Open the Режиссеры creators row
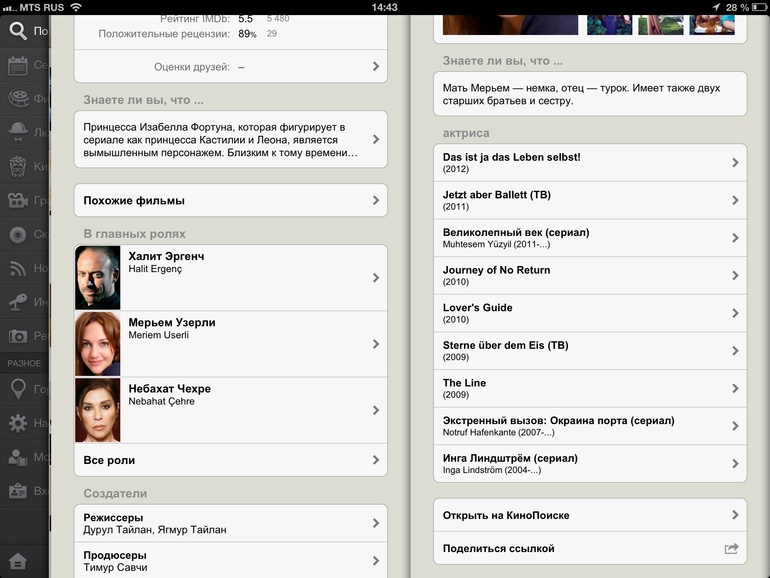This screenshot has width=770, height=578. pos(230,523)
